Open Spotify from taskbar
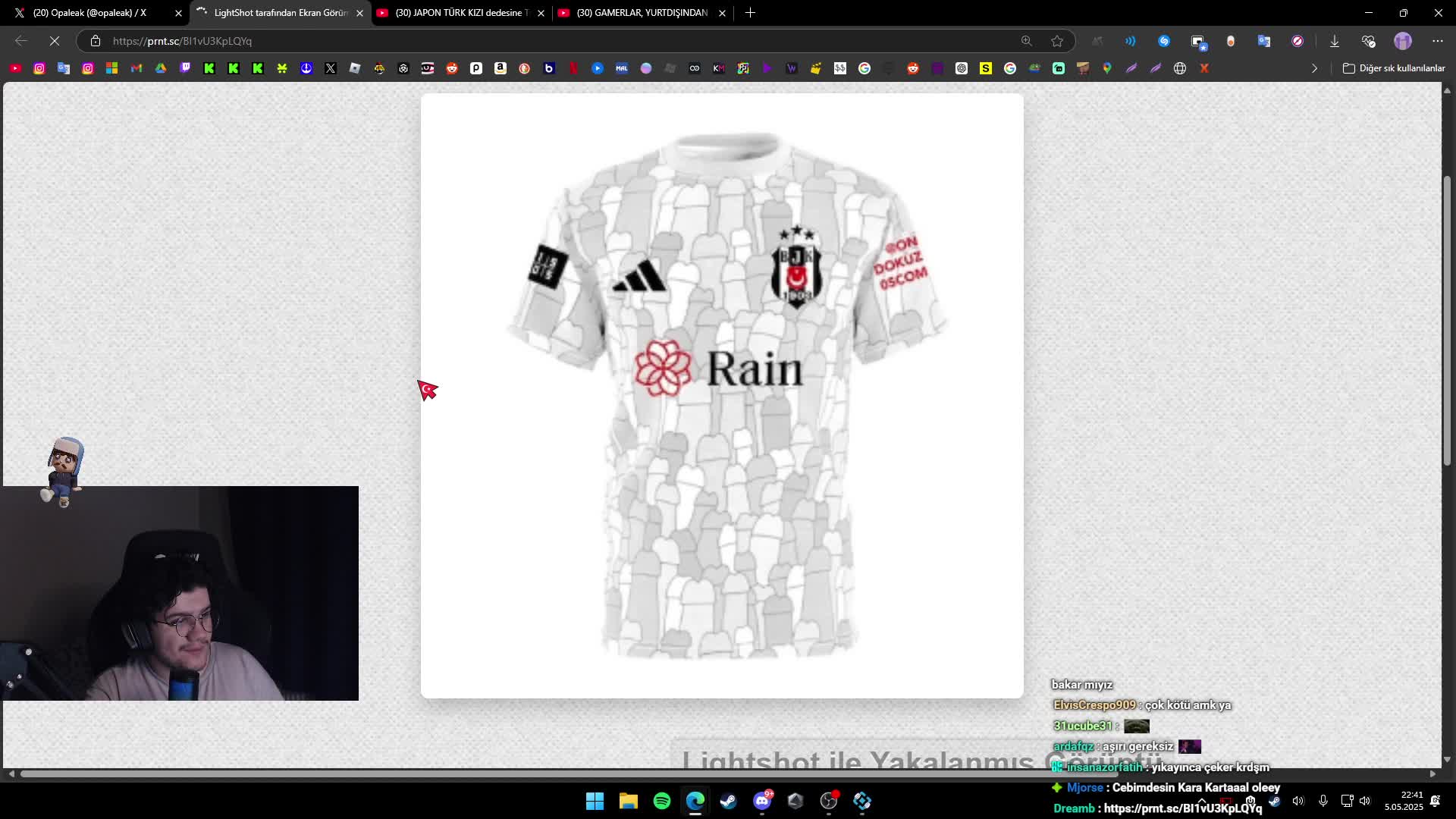The image size is (1456, 819). click(662, 801)
